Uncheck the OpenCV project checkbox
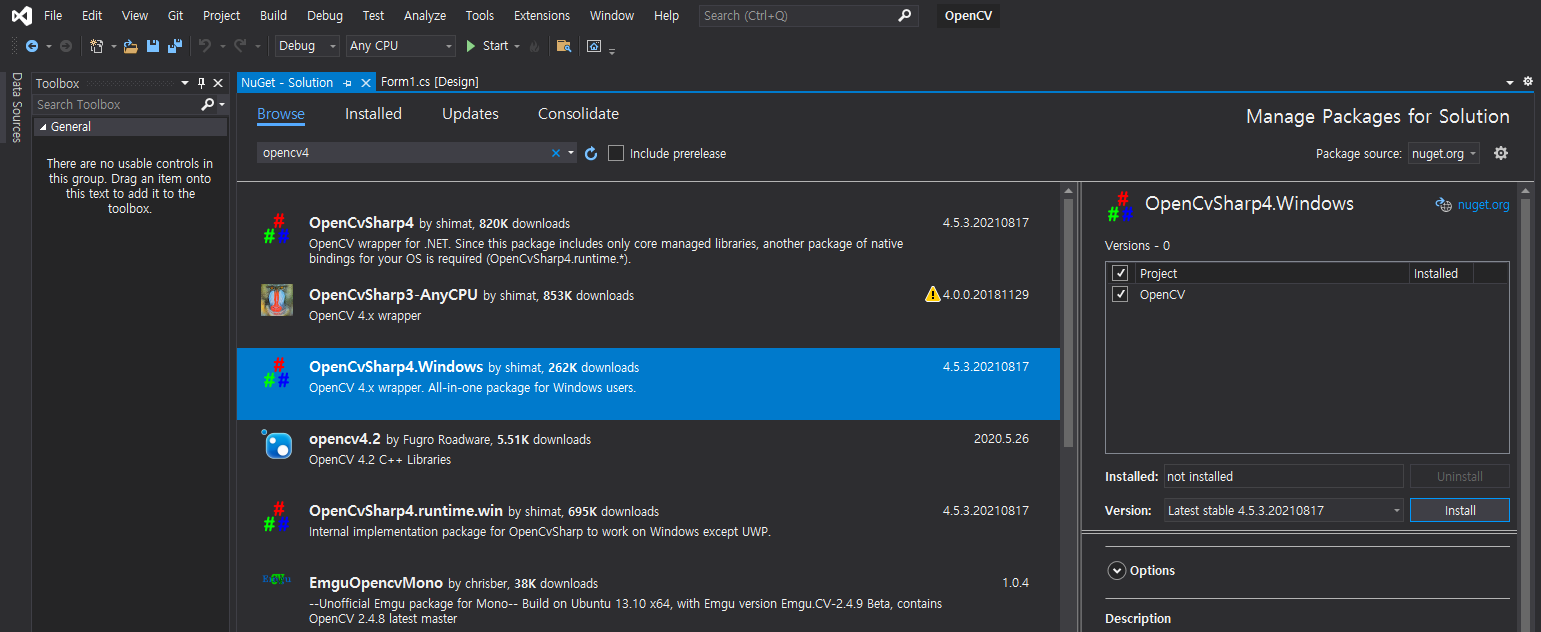The height and width of the screenshot is (632, 1541). pos(1120,294)
